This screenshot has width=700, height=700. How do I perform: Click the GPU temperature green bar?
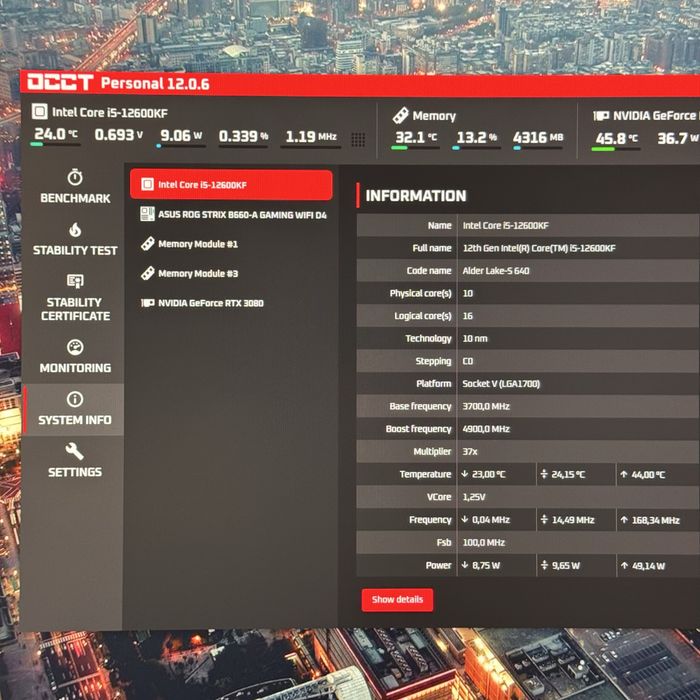pyautogui.click(x=603, y=149)
